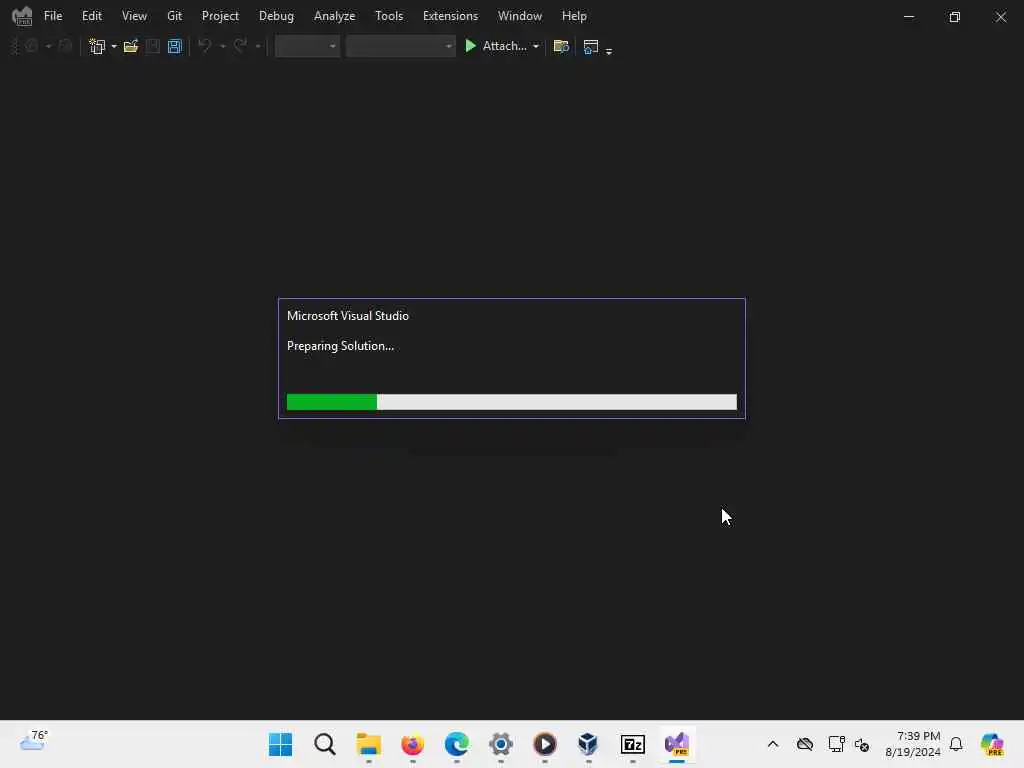Click the Preparing Solution progress bar
The image size is (1024, 768).
coord(511,402)
